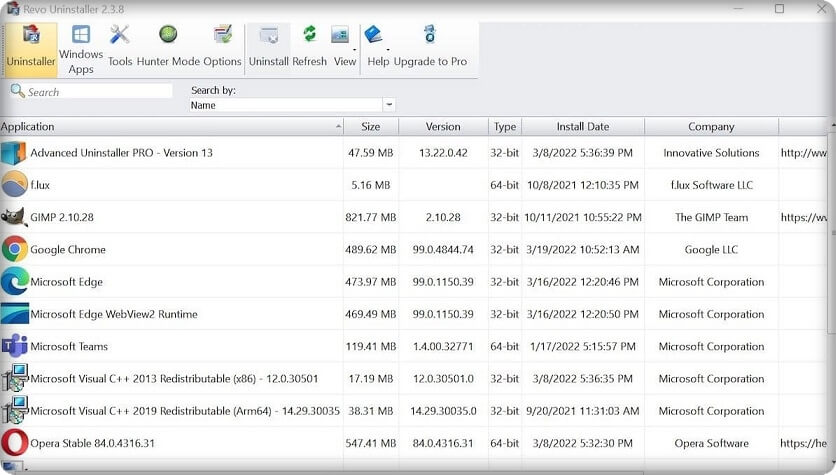Viewport: 836px width, 475px height.
Task: Click version cell "13.22.0.42"
Action: click(443, 153)
